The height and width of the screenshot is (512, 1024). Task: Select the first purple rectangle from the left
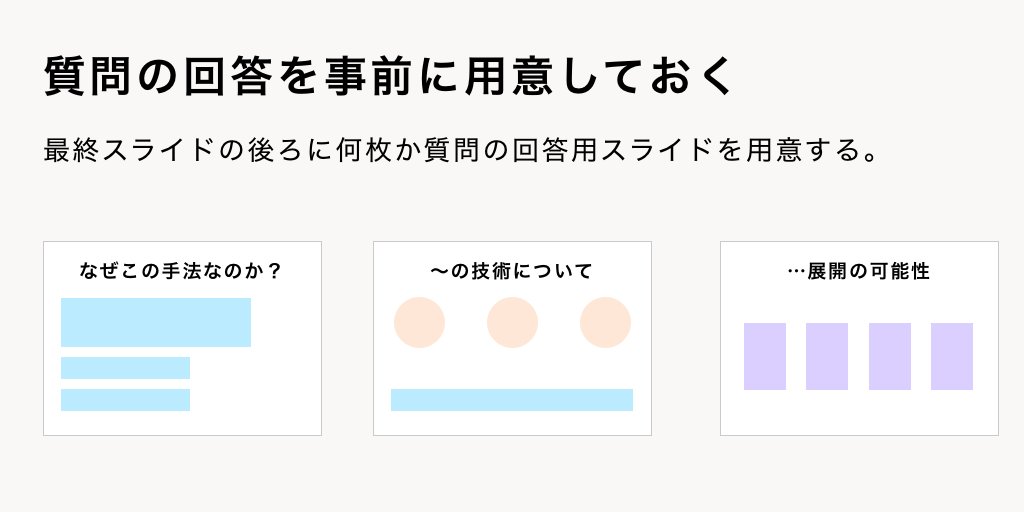click(765, 356)
